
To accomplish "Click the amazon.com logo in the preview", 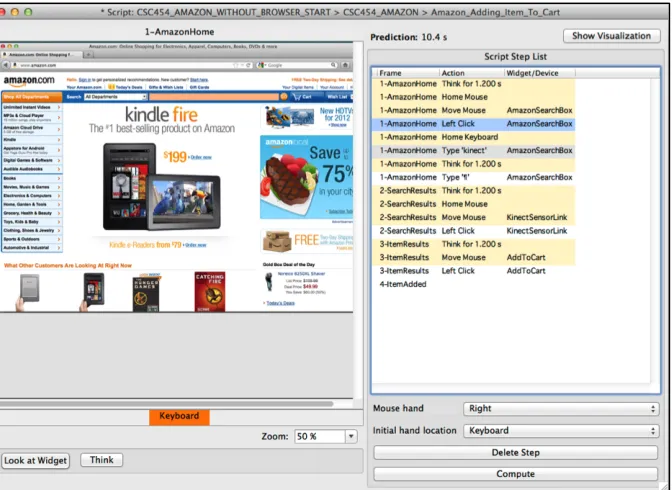I will coord(29,80).
